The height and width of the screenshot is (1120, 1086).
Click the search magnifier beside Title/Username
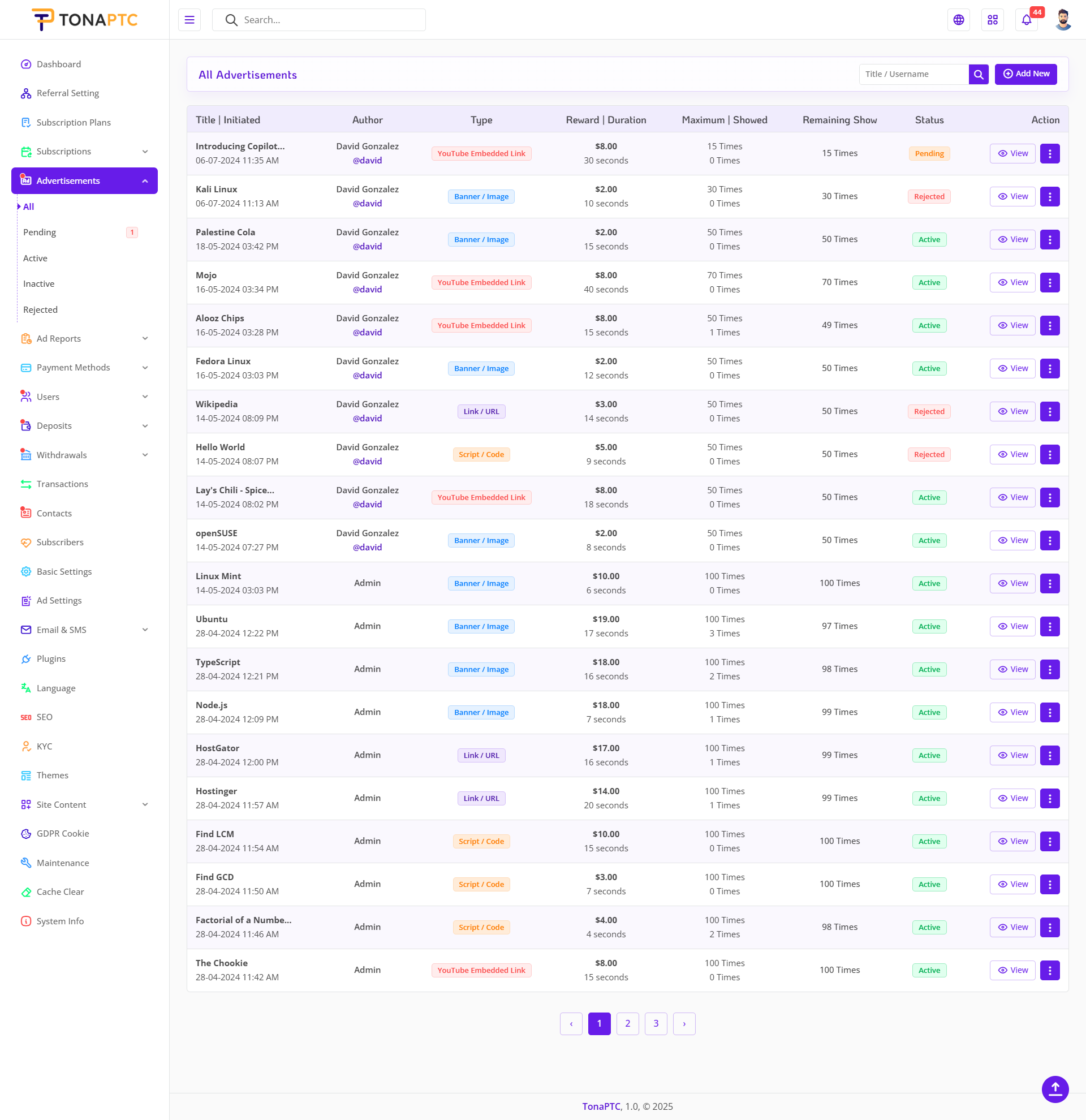tap(978, 74)
